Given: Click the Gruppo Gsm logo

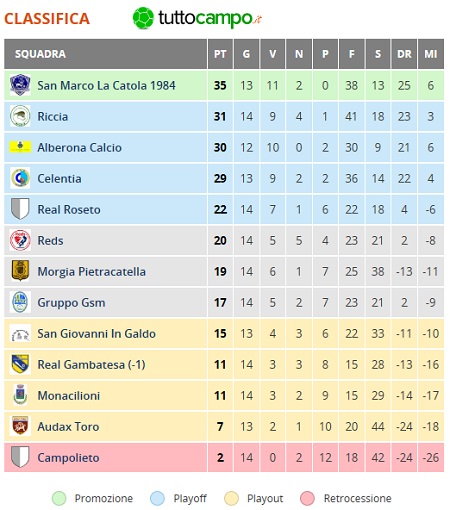Looking at the screenshot, I should (x=20, y=302).
